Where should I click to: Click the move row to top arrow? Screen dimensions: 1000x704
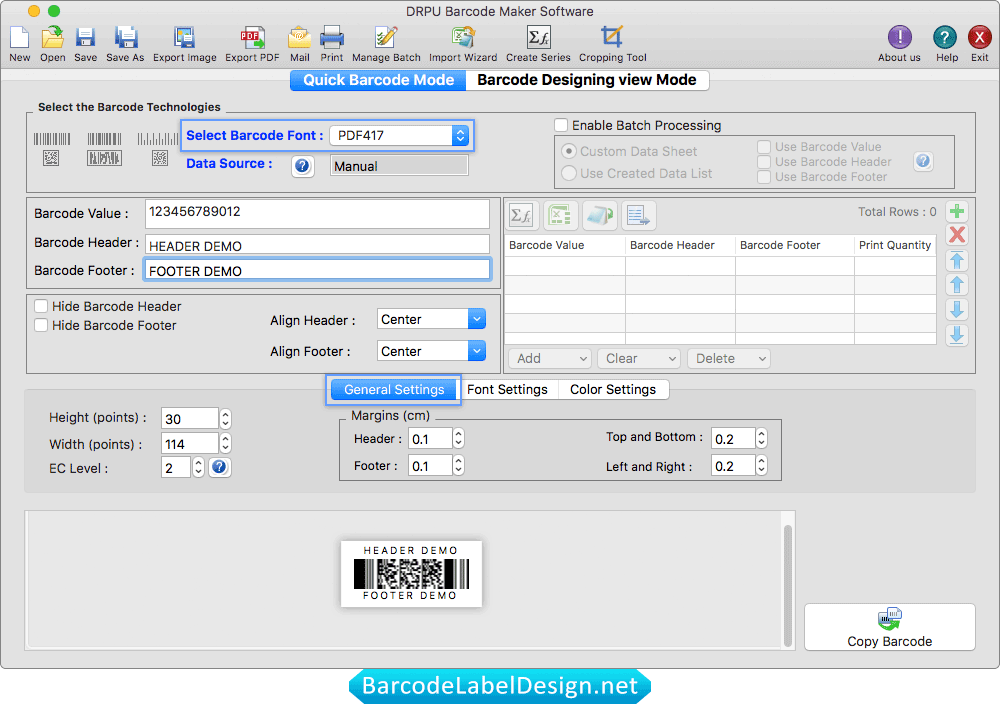pyautogui.click(x=957, y=260)
